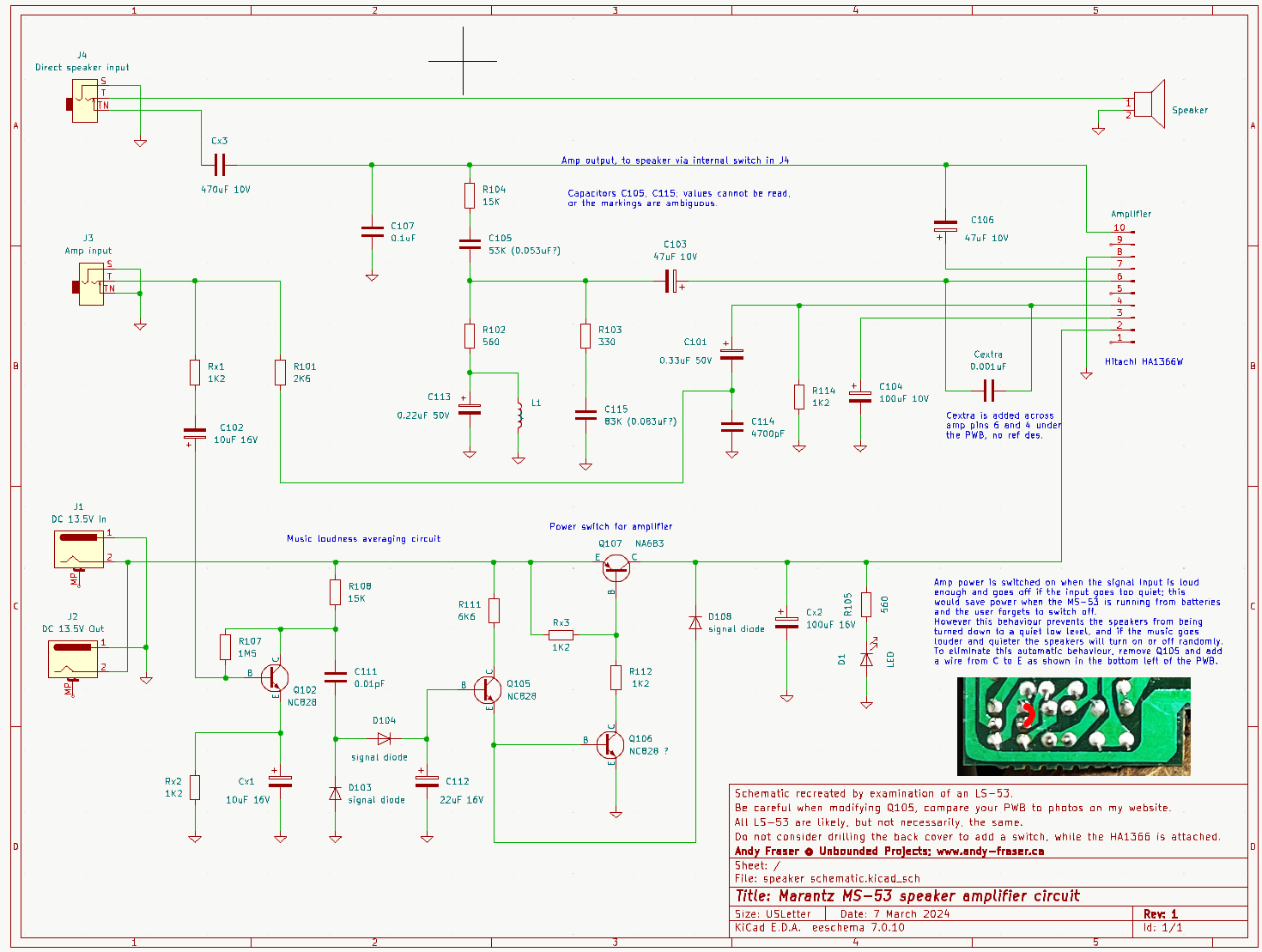
Task: Click the D103 signal diode symbol
Action: [x=336, y=793]
